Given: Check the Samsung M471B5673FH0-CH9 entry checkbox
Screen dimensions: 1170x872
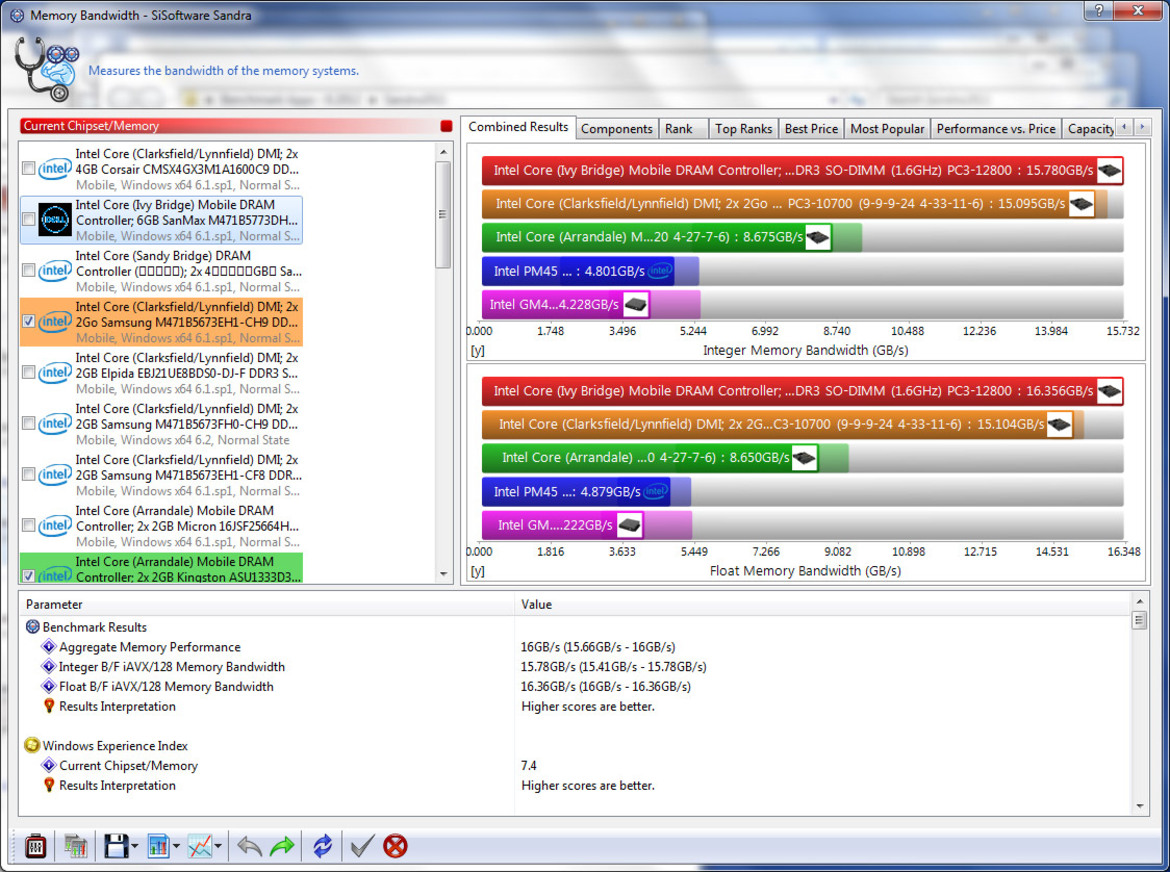Looking at the screenshot, I should tap(28, 423).
